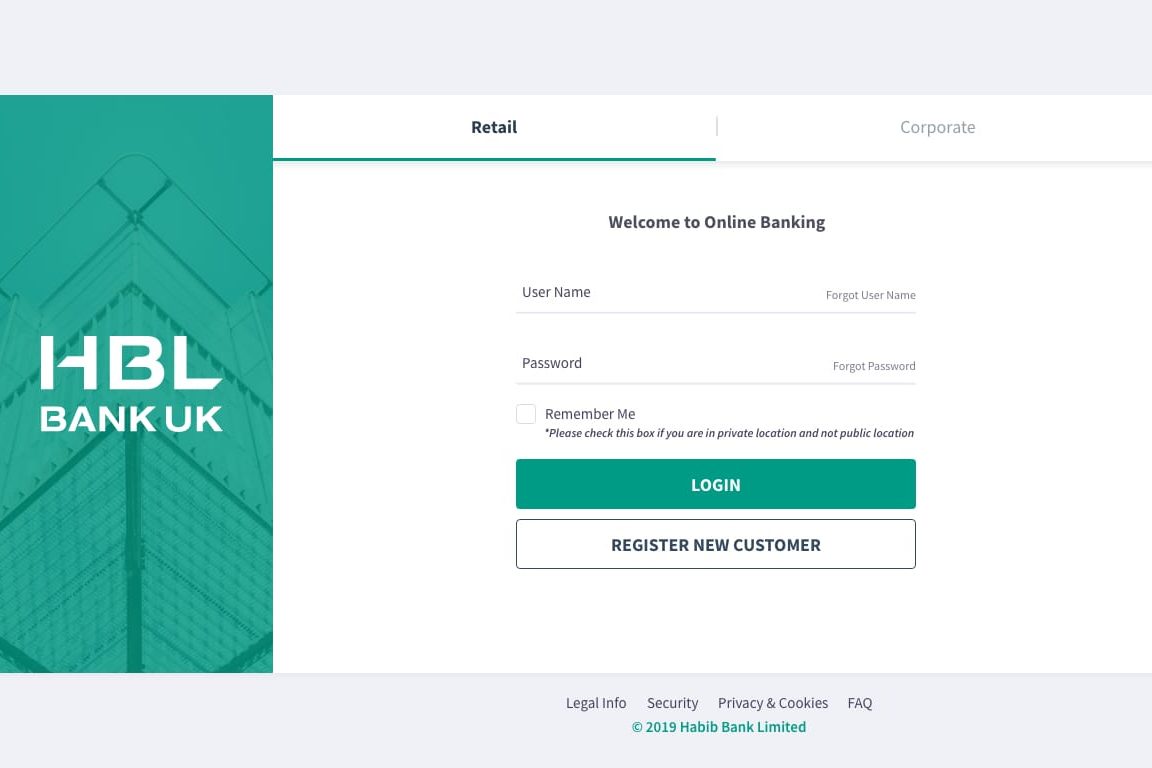Enable the Remember Me checkbox
The image size is (1152, 768).
click(x=525, y=413)
